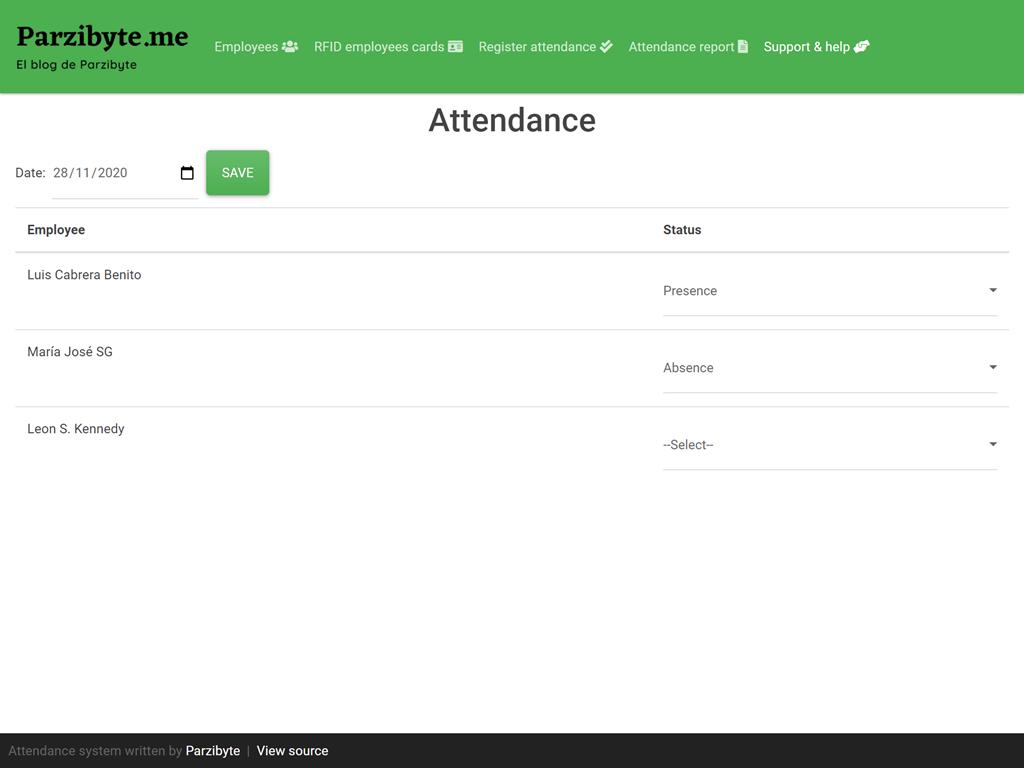
Task: Click the Employees people icon in navbar
Action: point(290,46)
